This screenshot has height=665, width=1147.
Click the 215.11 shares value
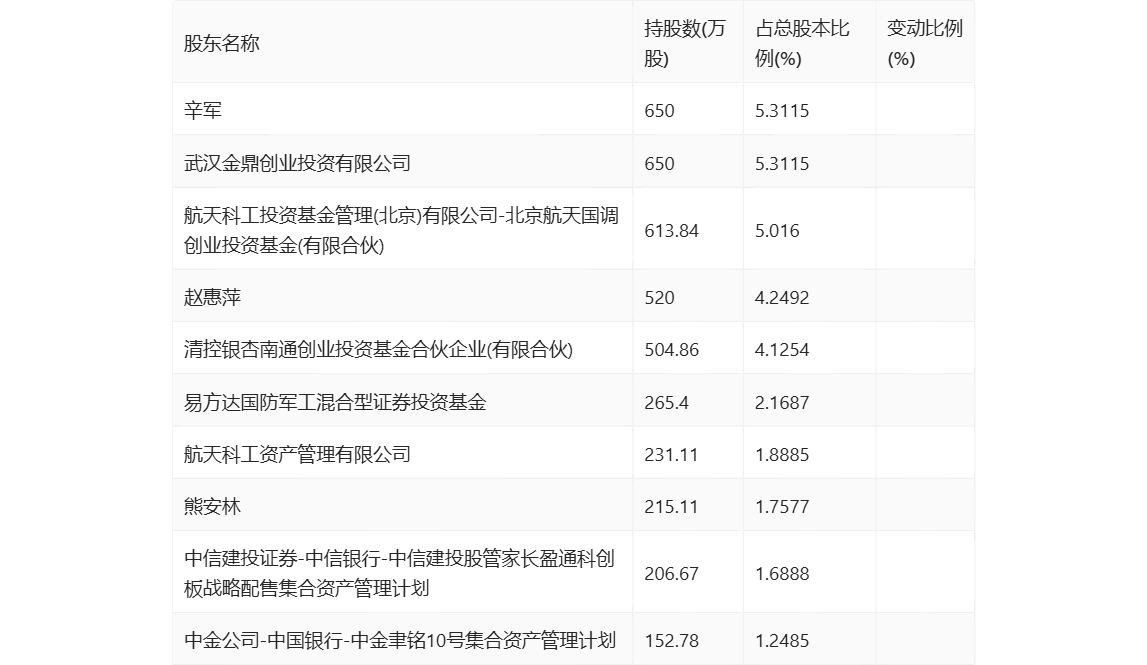671,506
